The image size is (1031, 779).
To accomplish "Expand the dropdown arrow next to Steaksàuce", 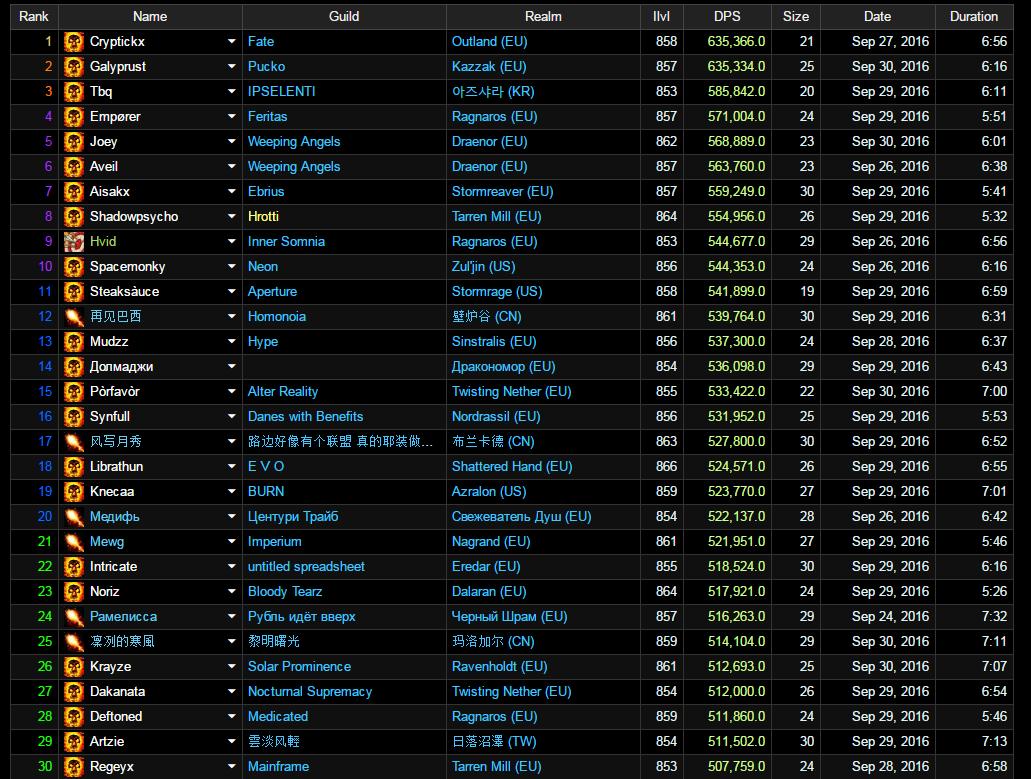I will (231, 291).
